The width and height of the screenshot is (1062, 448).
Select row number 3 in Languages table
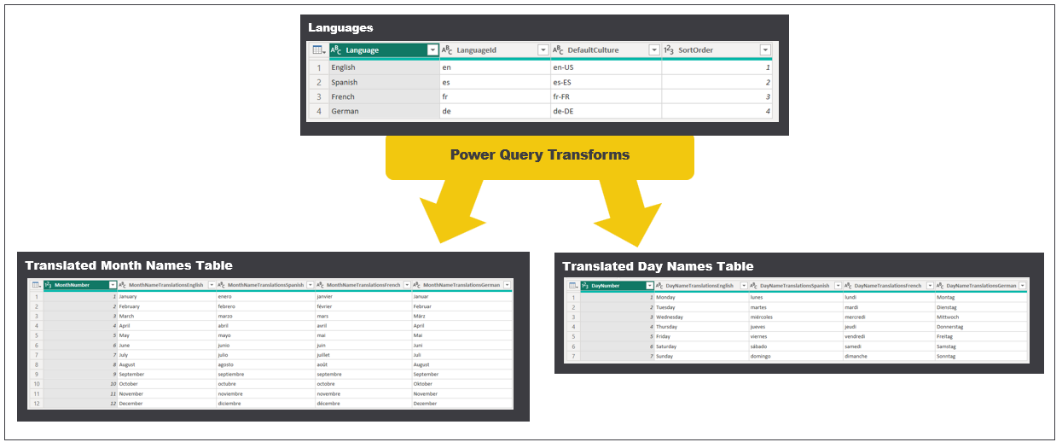coord(320,97)
